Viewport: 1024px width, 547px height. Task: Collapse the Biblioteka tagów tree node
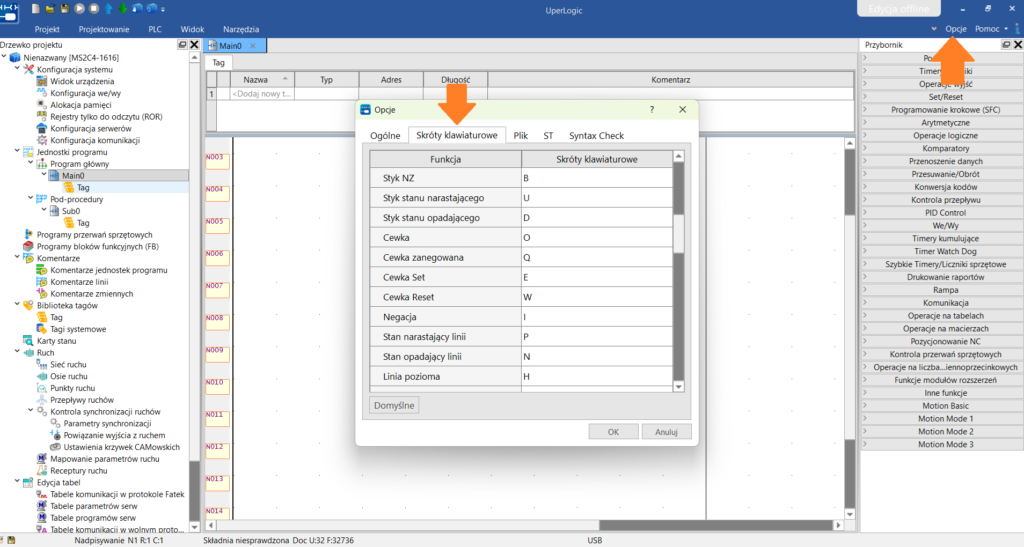point(18,305)
